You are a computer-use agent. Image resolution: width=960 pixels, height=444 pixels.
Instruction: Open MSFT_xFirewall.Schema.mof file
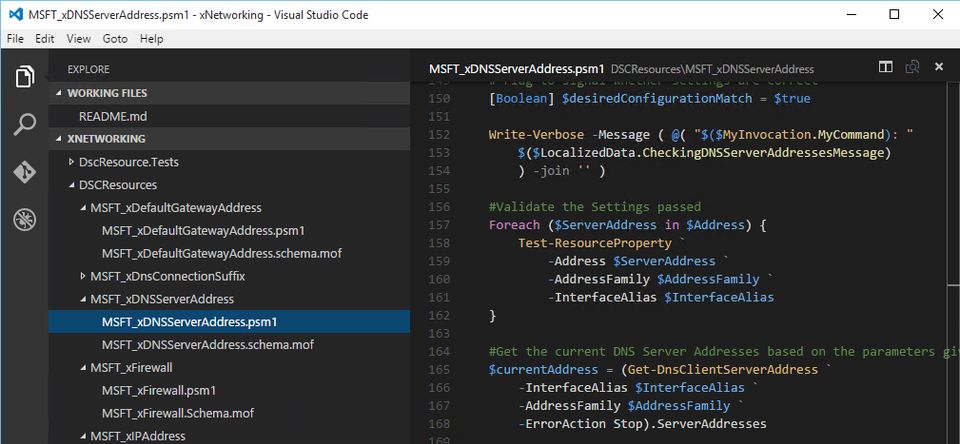tap(177, 413)
